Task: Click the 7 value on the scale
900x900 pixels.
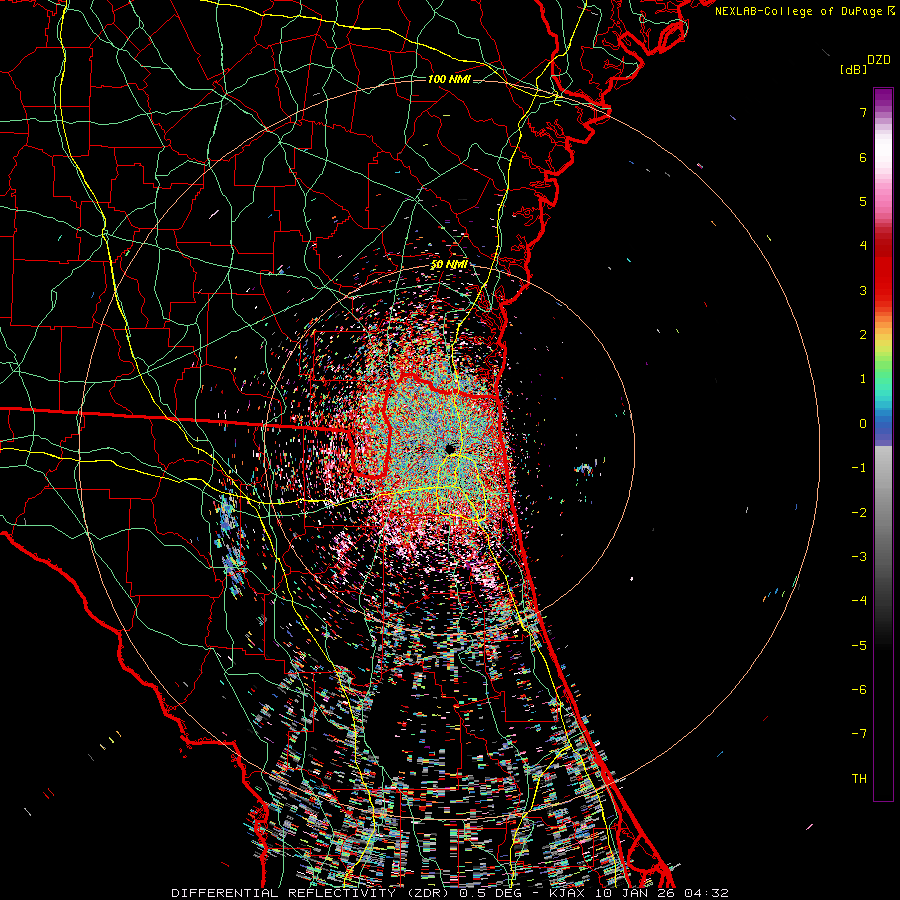Action: pos(863,112)
